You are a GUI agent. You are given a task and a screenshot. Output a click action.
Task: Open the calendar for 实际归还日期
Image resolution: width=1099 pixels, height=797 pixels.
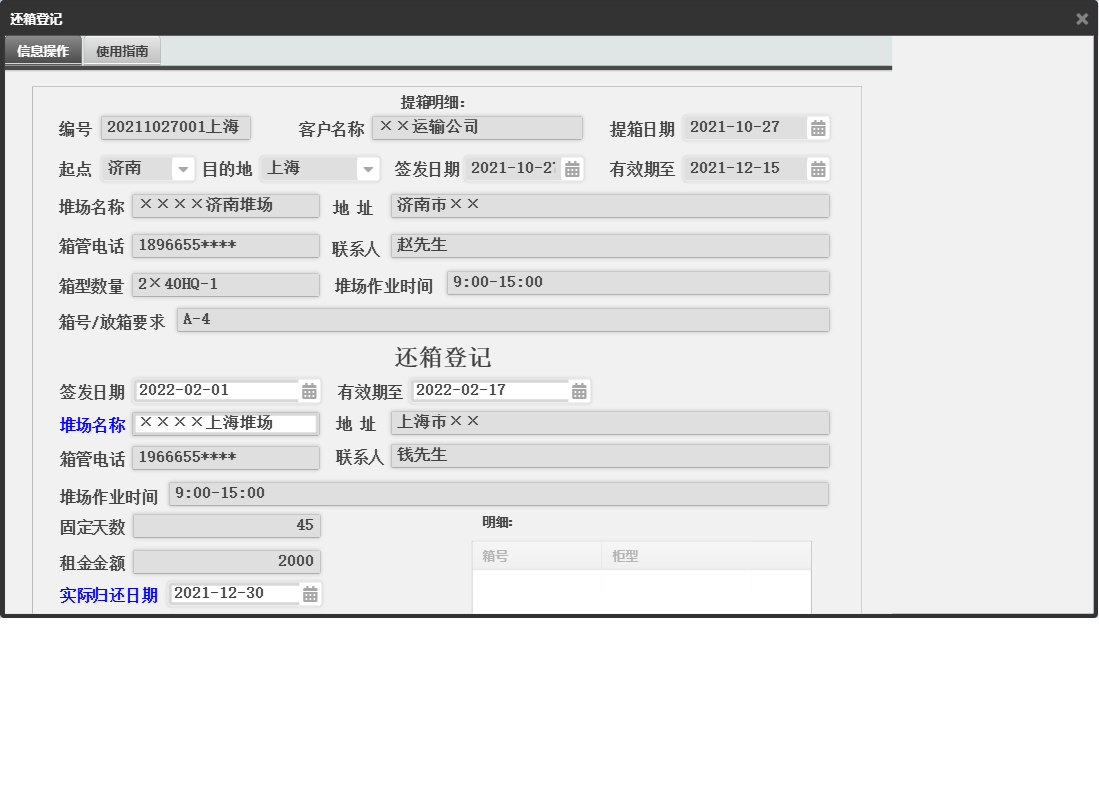pyautogui.click(x=309, y=593)
